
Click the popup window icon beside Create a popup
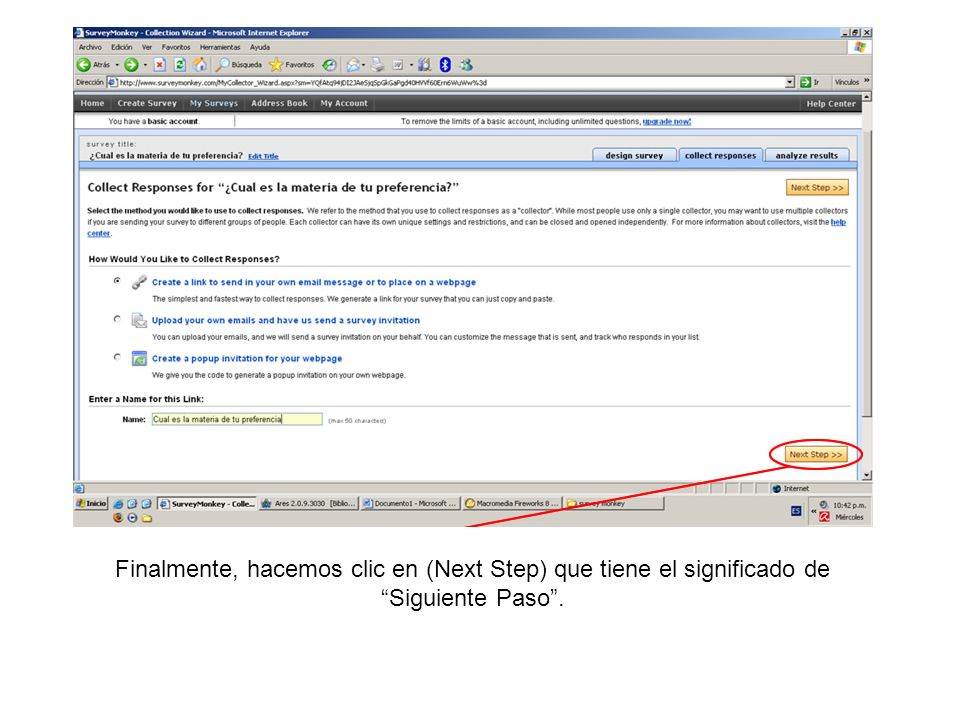[140, 358]
